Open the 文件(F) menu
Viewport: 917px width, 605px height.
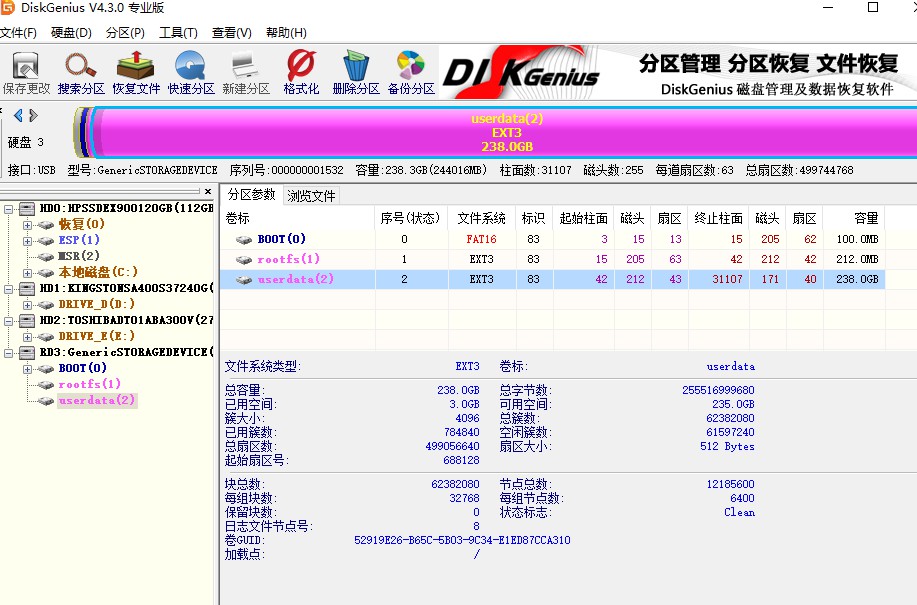pos(18,33)
